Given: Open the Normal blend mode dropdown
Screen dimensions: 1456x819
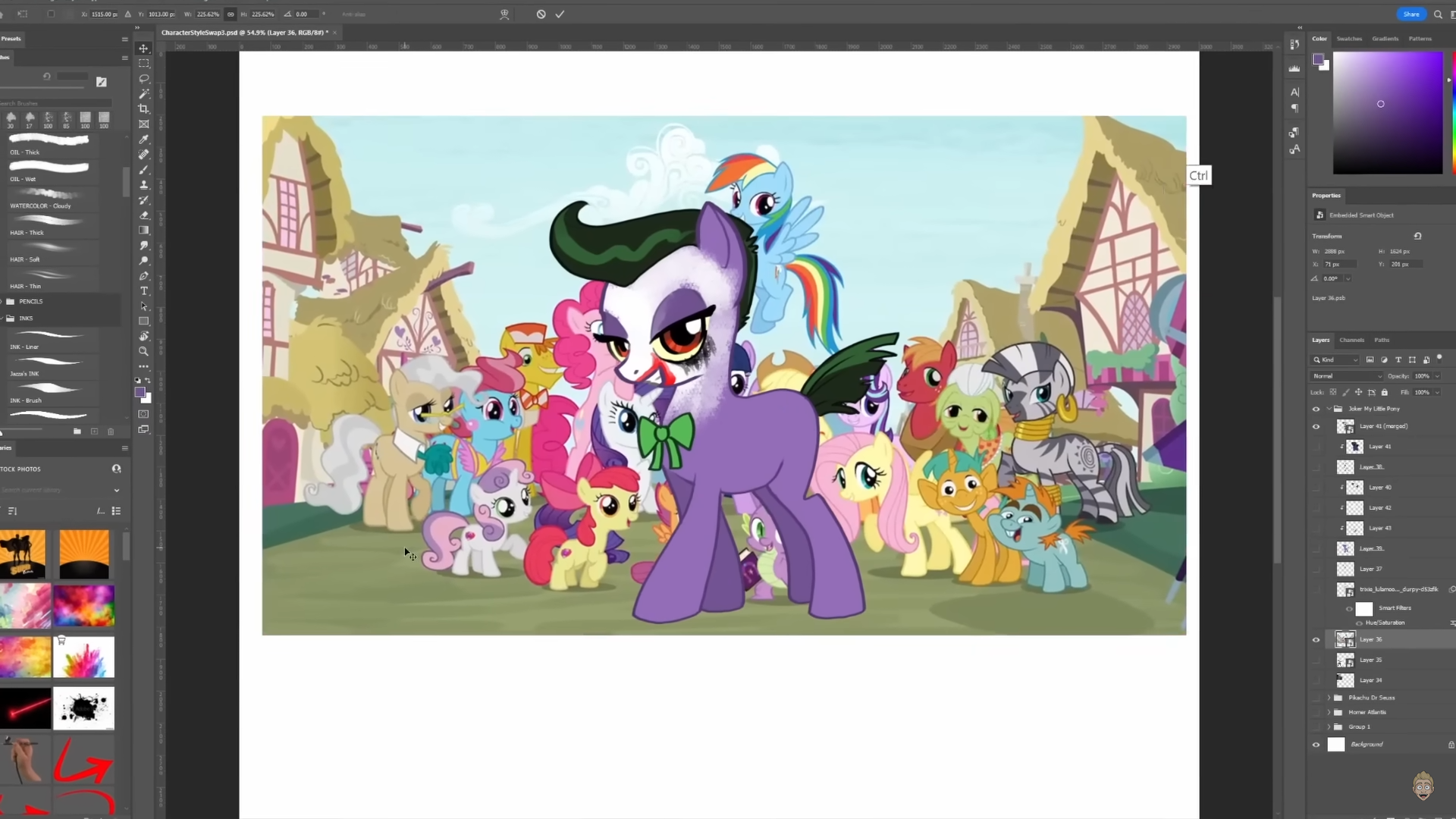Looking at the screenshot, I should (1348, 376).
